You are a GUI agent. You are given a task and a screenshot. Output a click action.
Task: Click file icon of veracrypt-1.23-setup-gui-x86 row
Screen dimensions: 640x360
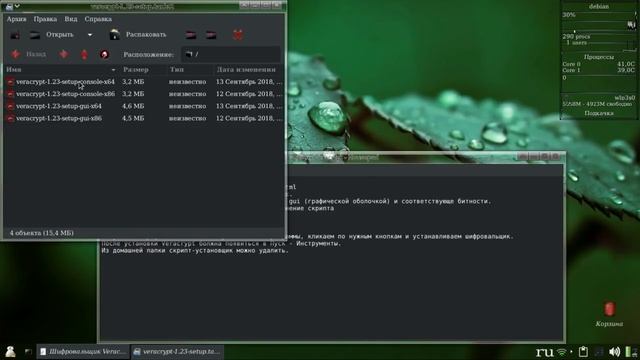pyautogui.click(x=11, y=118)
